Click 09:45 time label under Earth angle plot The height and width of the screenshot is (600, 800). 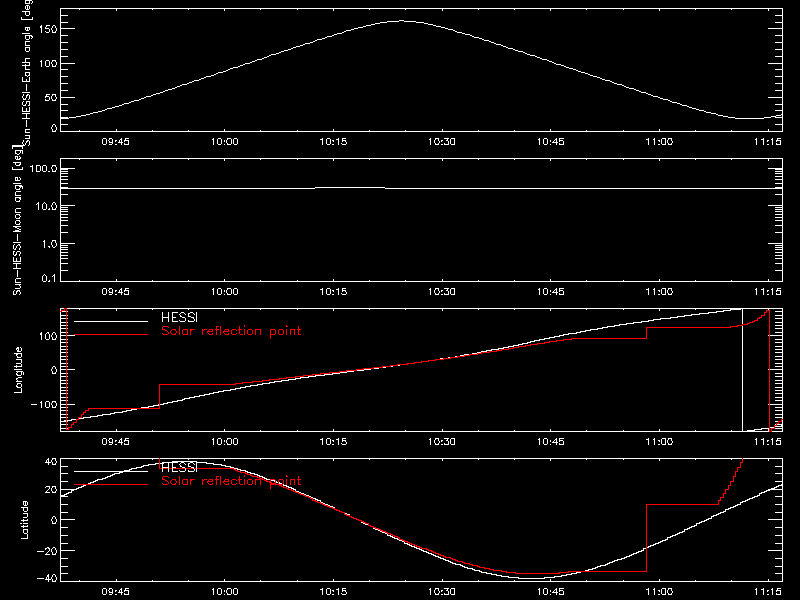[115, 142]
